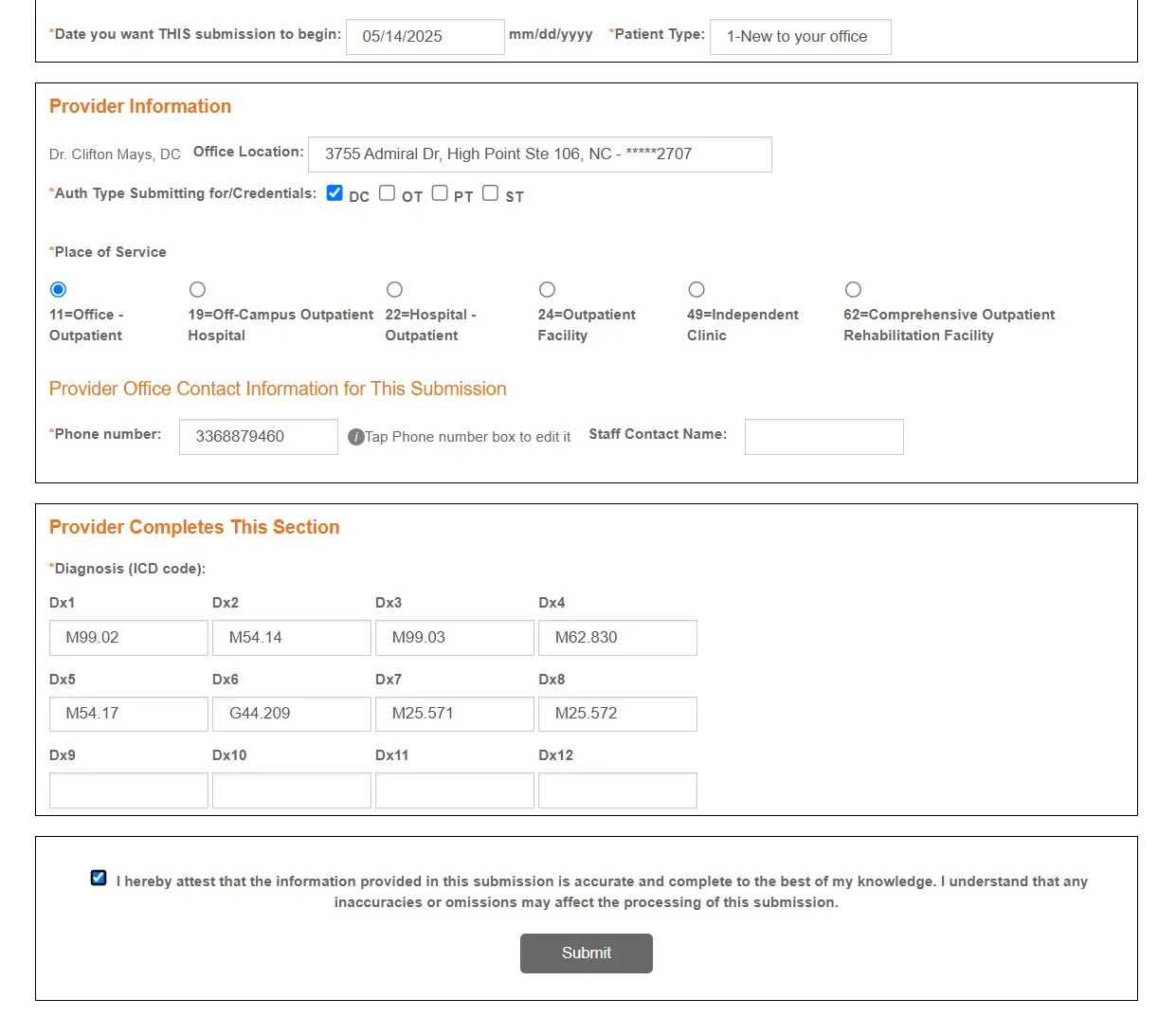Open the Office Location dropdown
The image size is (1176, 1017).
coord(540,154)
